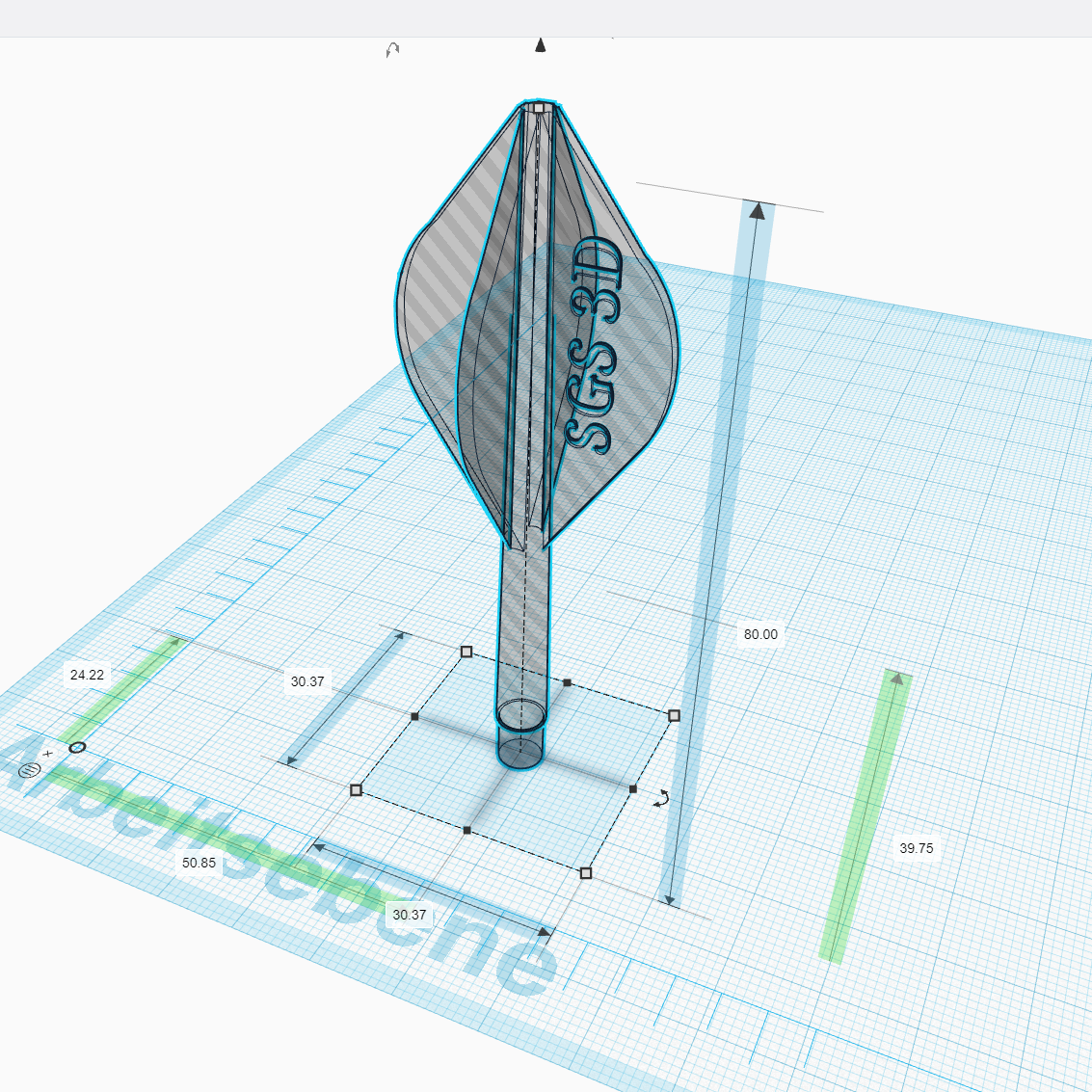Click the curved rotation arrow near the top
This screenshot has height=1092, width=1092.
click(x=392, y=50)
